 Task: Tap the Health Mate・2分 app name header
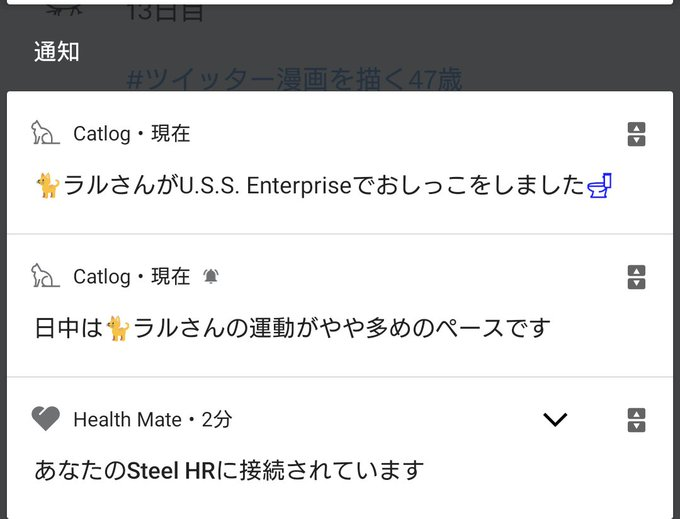(x=153, y=419)
